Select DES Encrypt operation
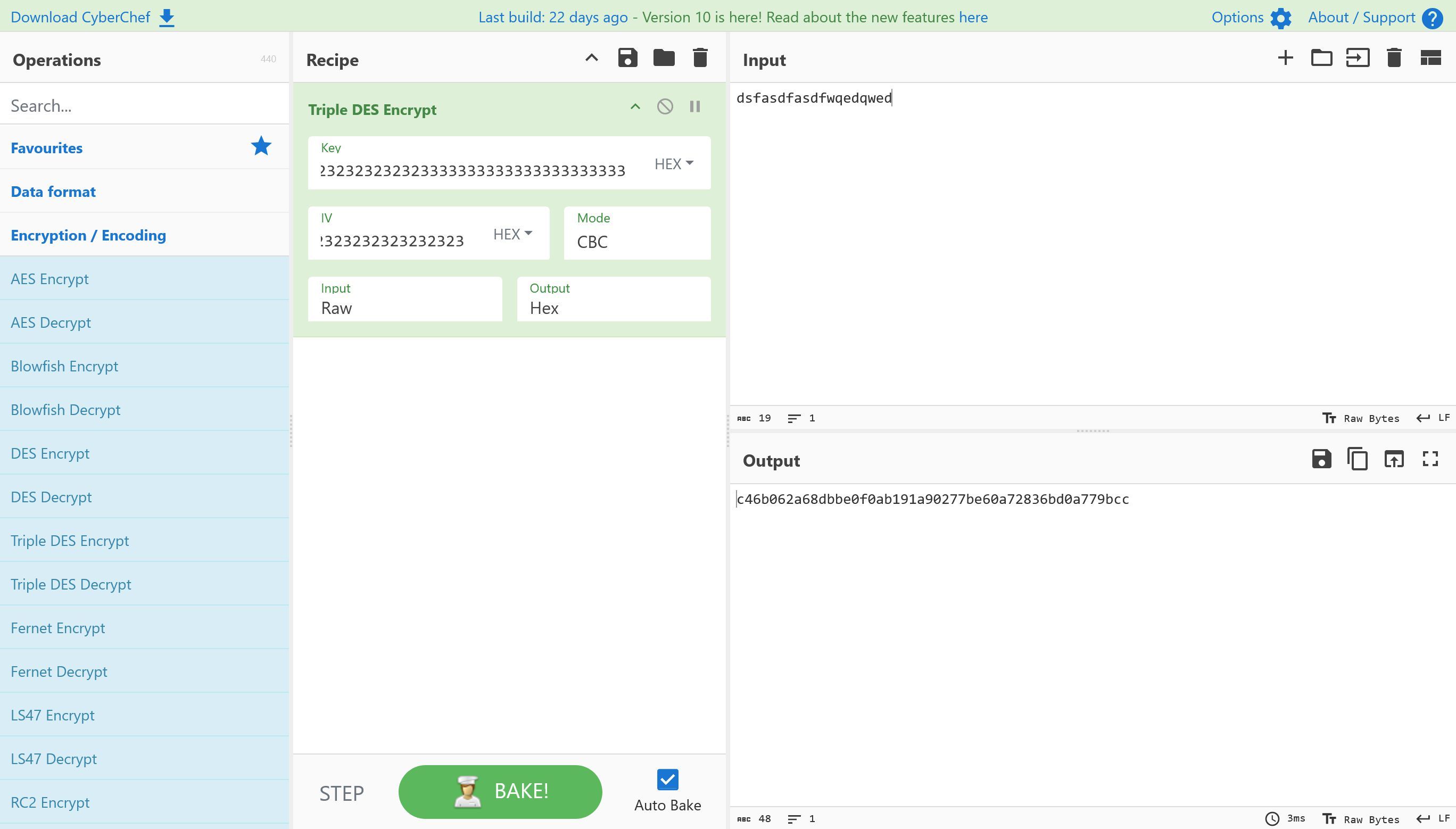This screenshot has height=829, width=1456. 145,453
